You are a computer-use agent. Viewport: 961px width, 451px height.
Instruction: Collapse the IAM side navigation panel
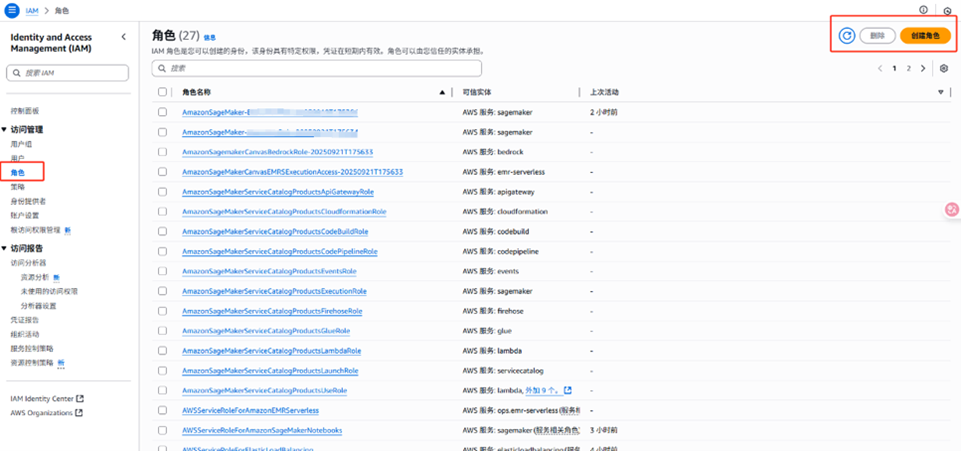123,37
